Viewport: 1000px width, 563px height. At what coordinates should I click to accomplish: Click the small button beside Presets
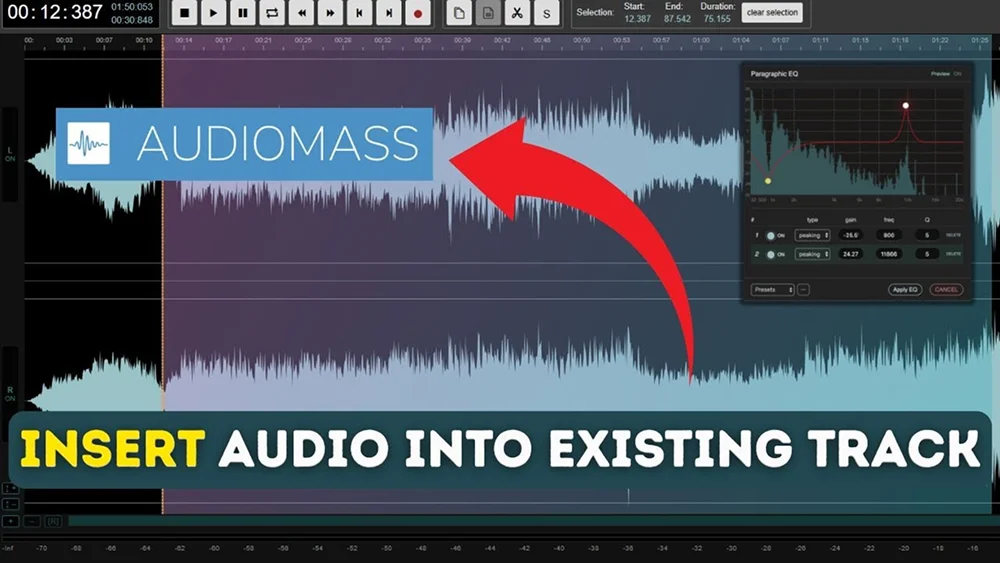[804, 289]
